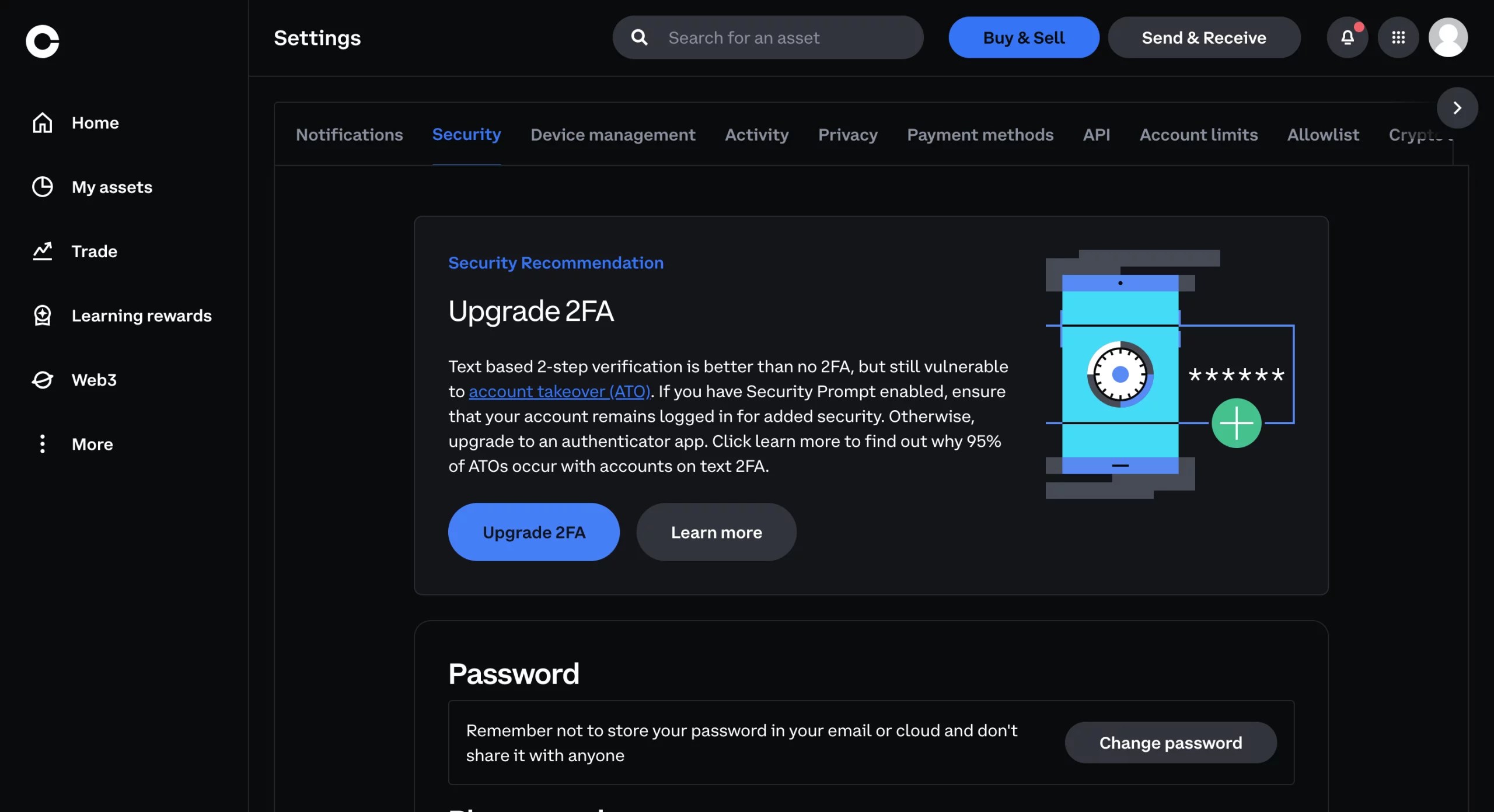Open the Payment methods tab

point(980,135)
